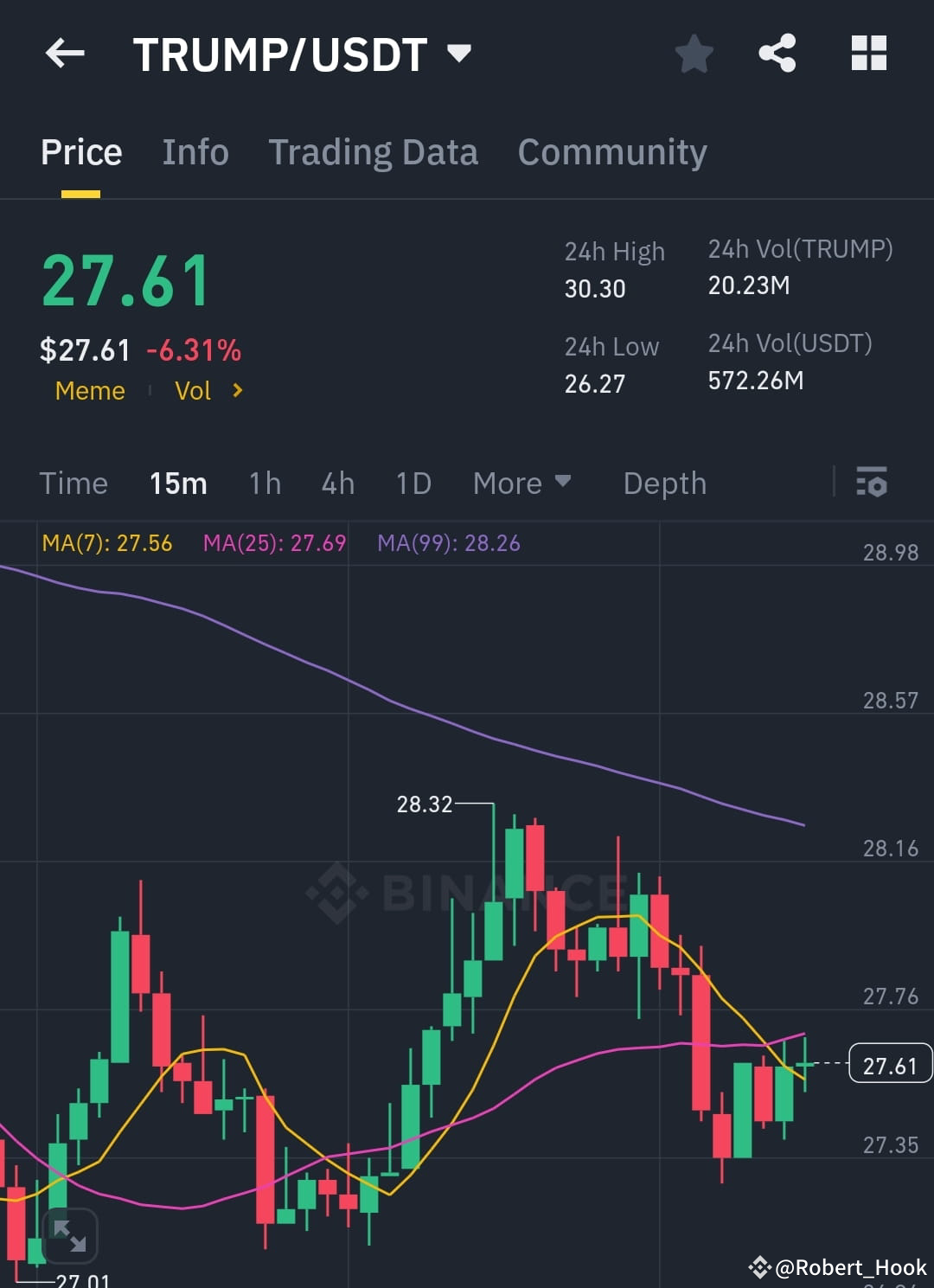The image size is (934, 1288).
Task: Tap the large 27.61 green price
Action: [125, 281]
